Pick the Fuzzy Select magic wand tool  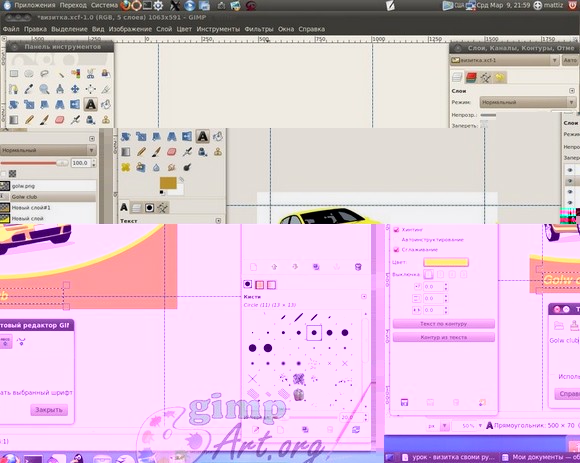point(60,74)
